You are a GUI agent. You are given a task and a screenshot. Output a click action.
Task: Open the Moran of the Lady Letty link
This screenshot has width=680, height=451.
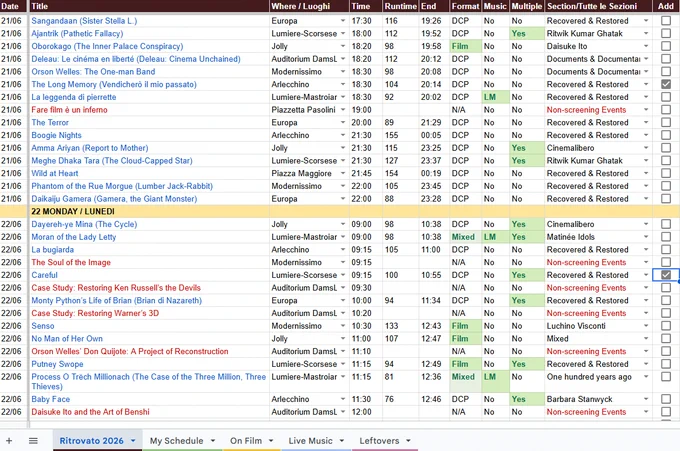(74, 237)
